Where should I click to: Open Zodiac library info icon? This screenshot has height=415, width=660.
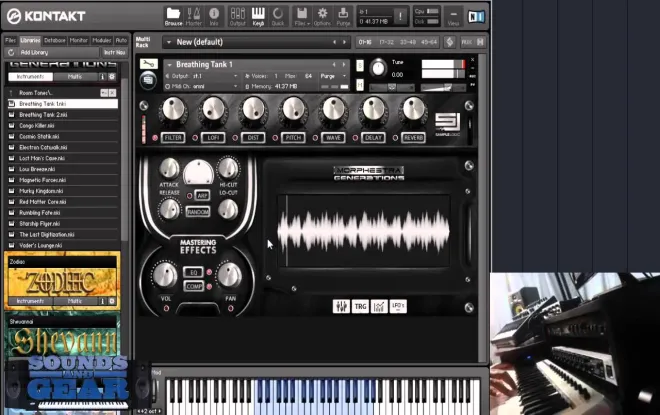pyautogui.click(x=102, y=301)
